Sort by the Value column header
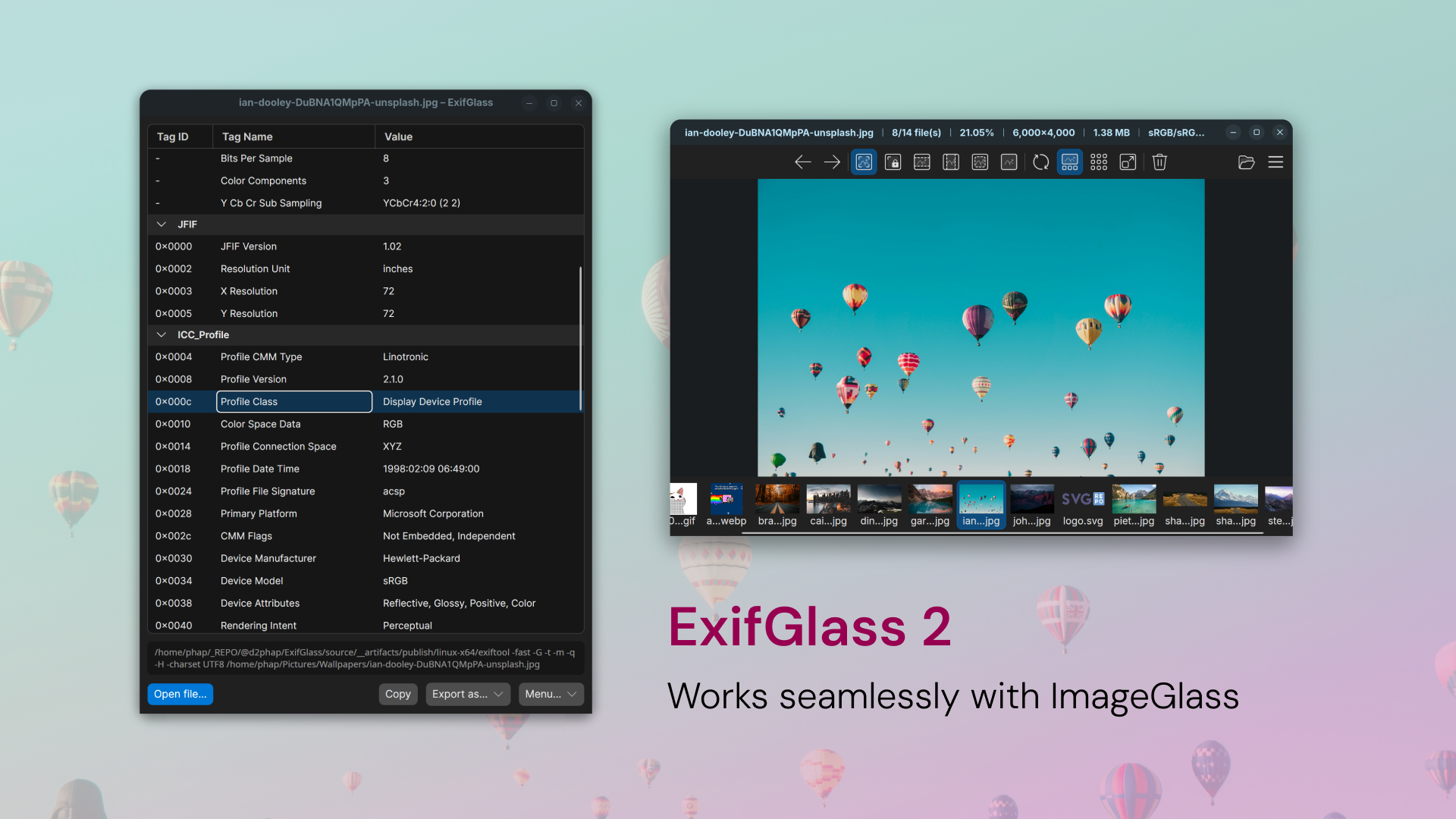This screenshot has width=1456, height=819. pyautogui.click(x=479, y=136)
